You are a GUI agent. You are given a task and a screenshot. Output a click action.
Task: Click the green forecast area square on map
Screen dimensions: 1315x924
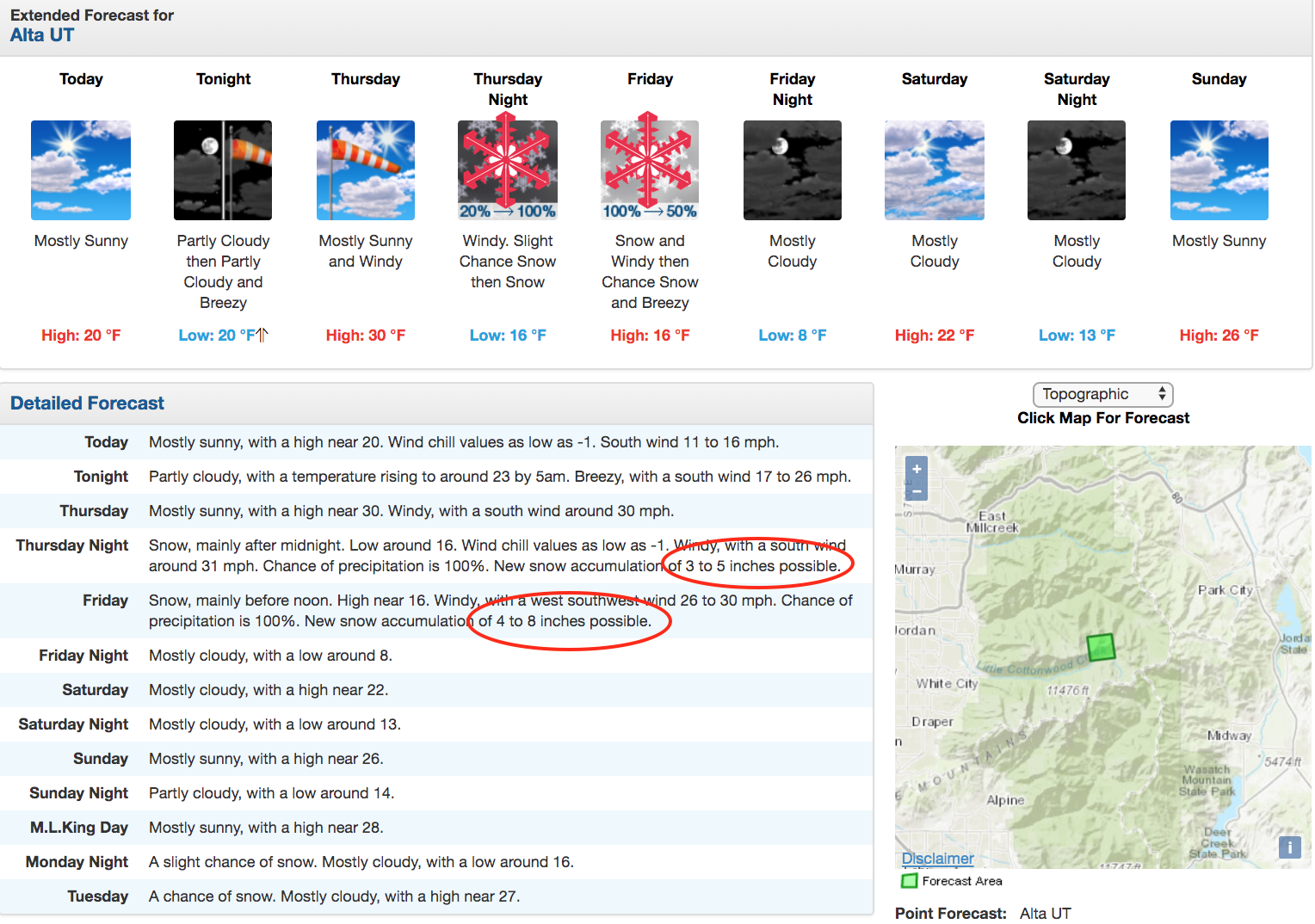click(1101, 647)
